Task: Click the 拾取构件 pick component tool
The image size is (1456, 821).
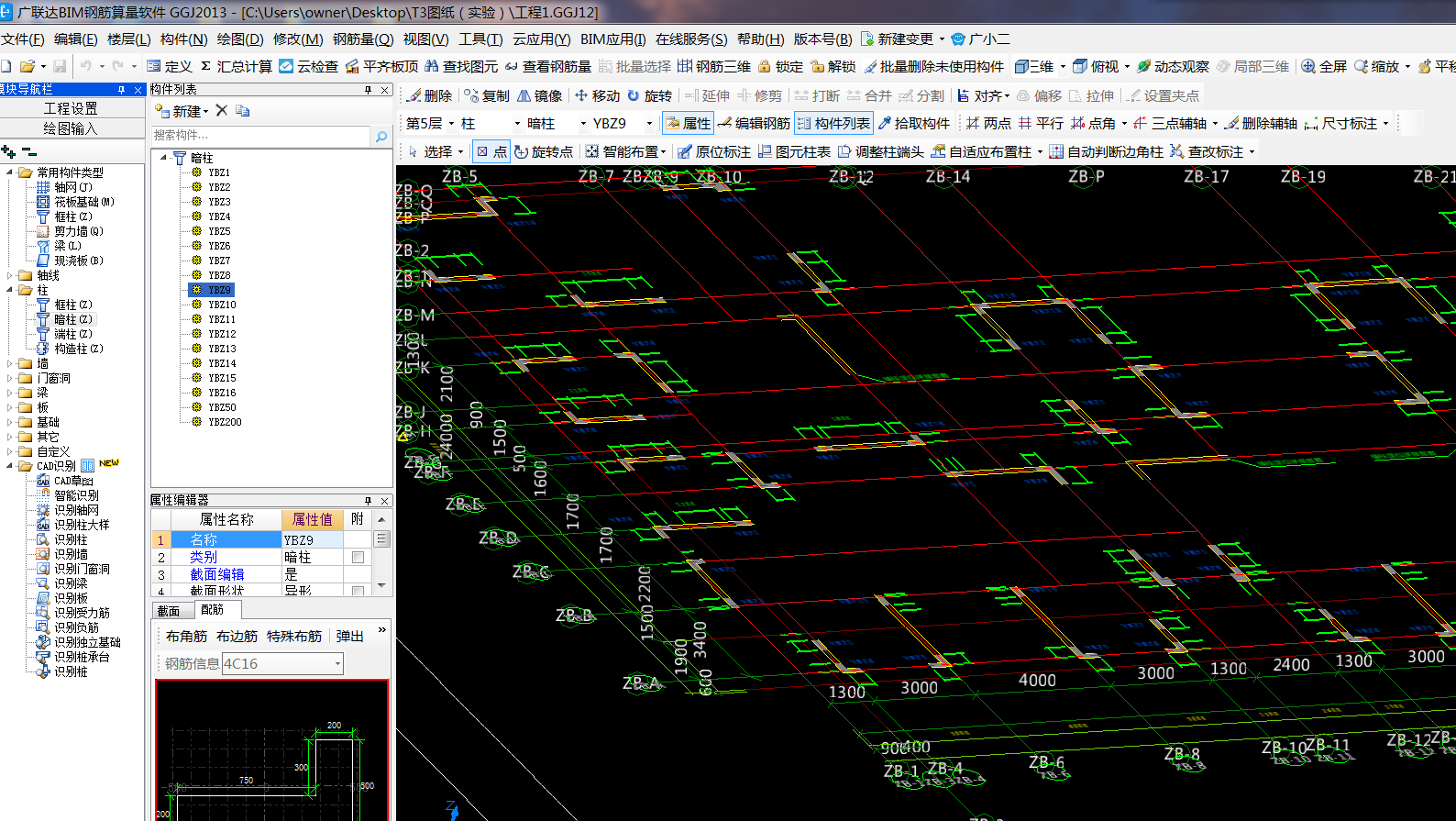Action: point(914,123)
